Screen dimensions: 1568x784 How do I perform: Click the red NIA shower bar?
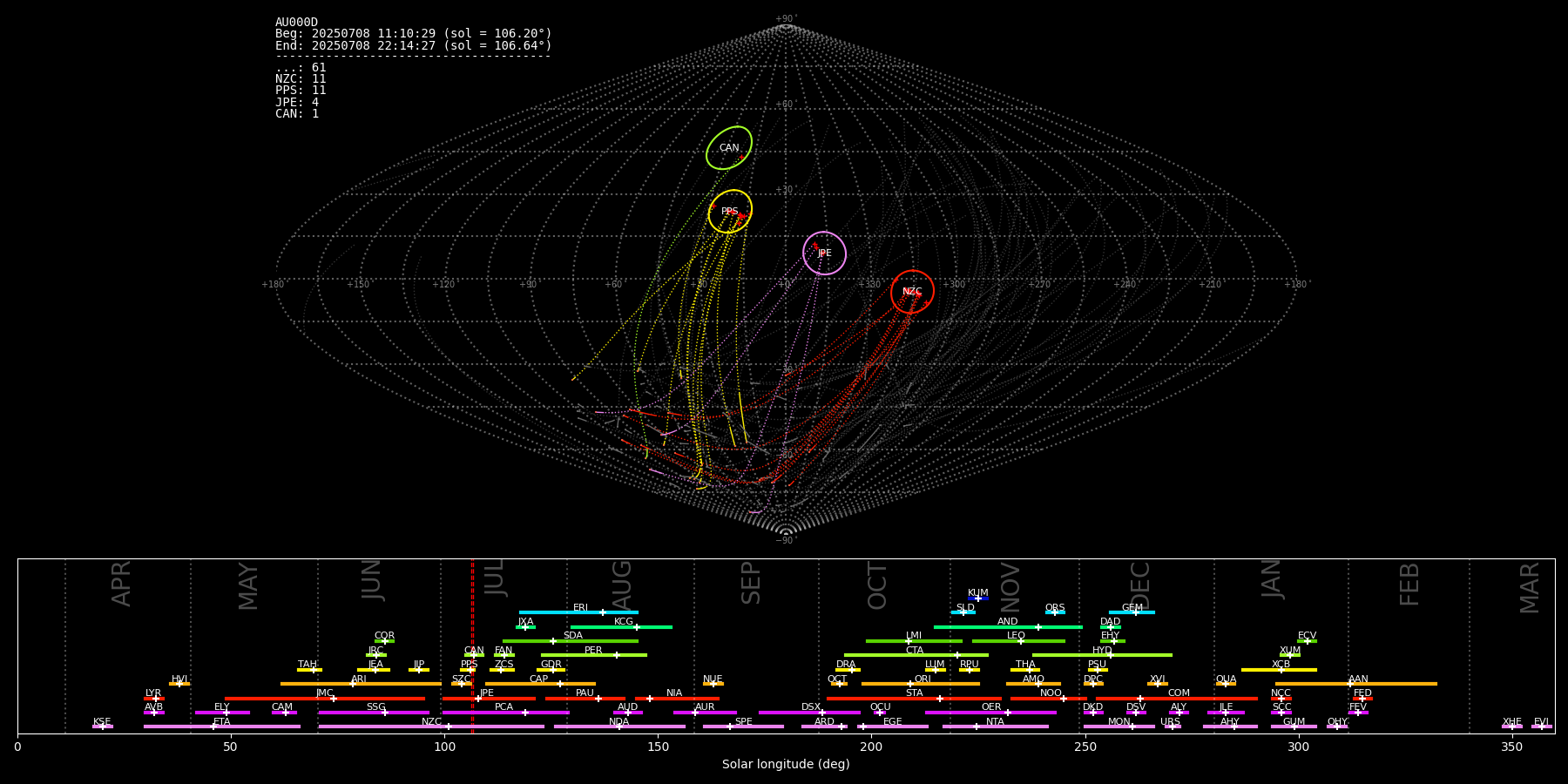coord(677,699)
